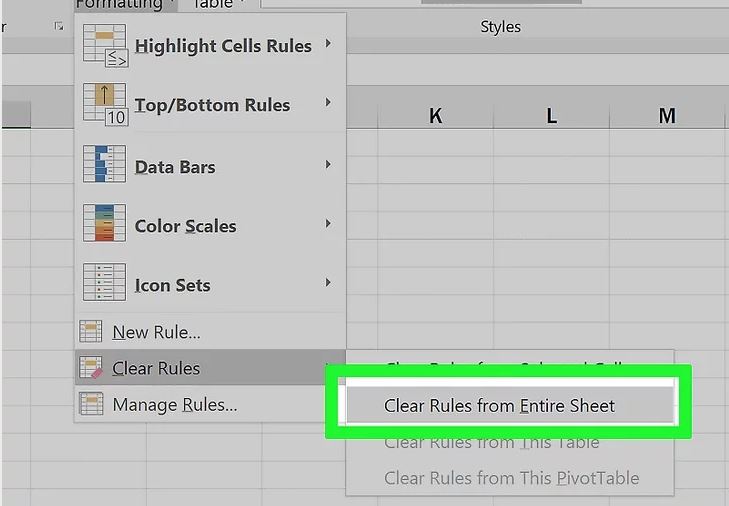Click the Top/Bottom Rules icon
Image resolution: width=729 pixels, height=506 pixels.
click(105, 104)
